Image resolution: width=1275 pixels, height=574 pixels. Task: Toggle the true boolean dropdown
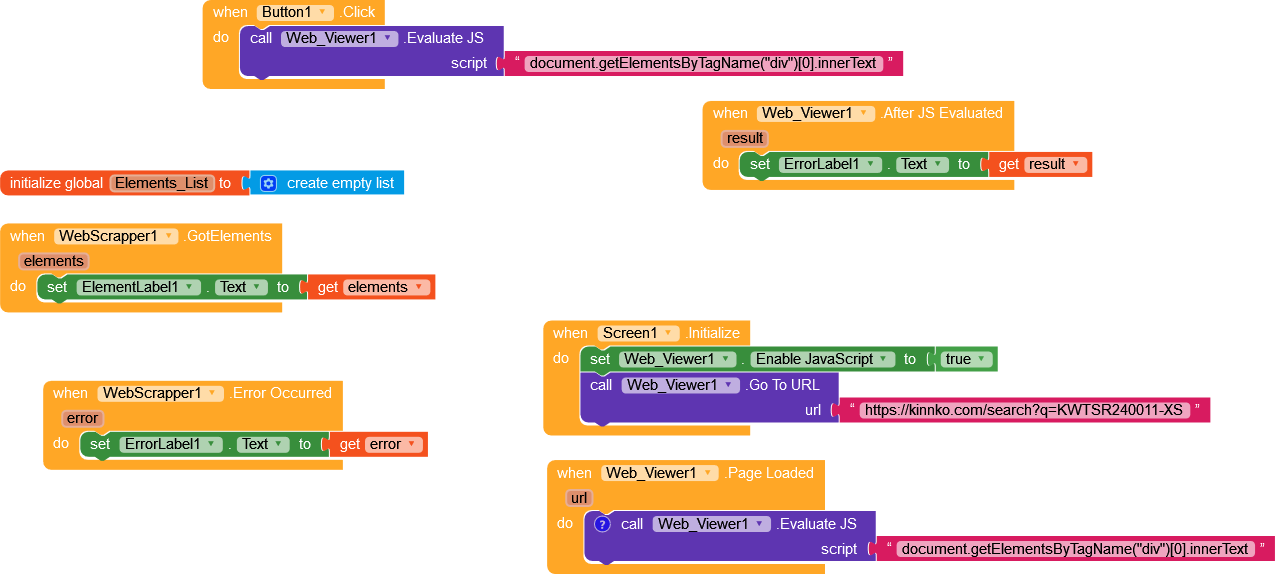click(968, 359)
